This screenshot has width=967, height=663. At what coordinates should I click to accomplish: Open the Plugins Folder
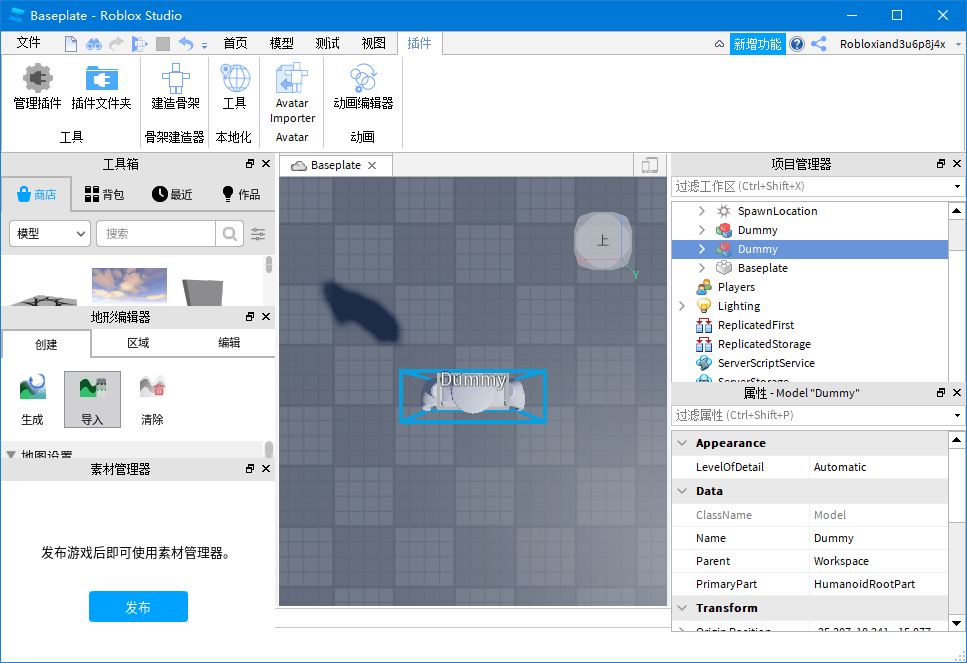103,88
